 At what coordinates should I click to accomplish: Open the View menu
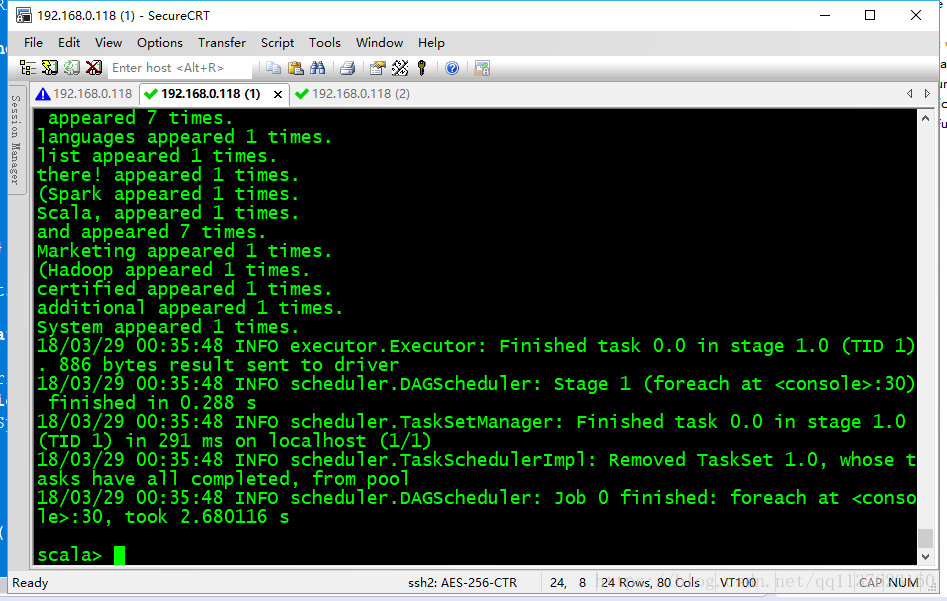[108, 43]
